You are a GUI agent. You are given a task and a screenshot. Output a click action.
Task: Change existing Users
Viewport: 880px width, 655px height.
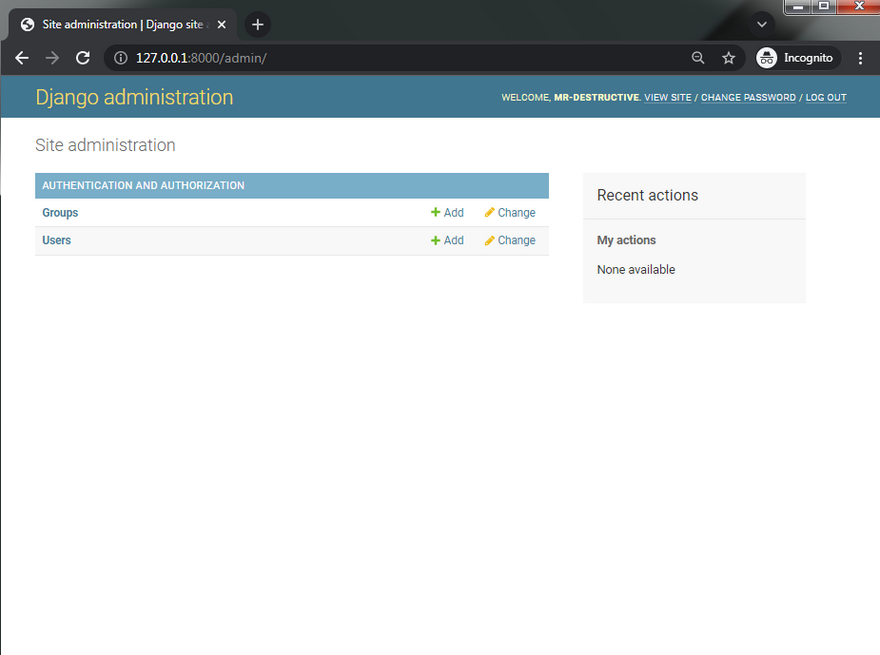click(x=510, y=240)
